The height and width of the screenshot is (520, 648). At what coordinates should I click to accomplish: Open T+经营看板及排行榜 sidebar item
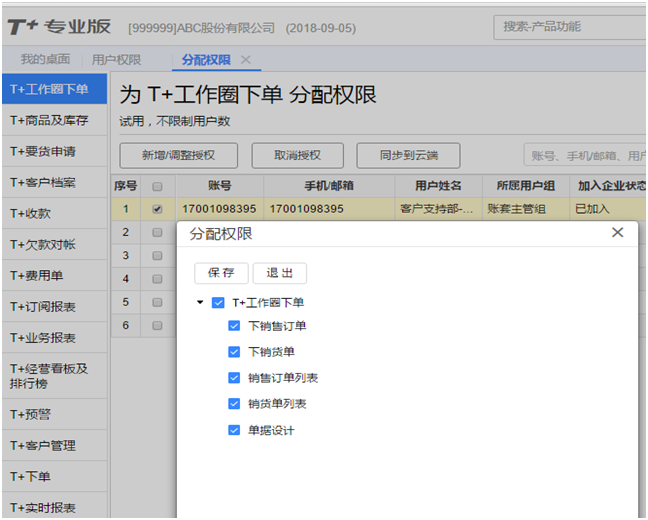click(50, 375)
